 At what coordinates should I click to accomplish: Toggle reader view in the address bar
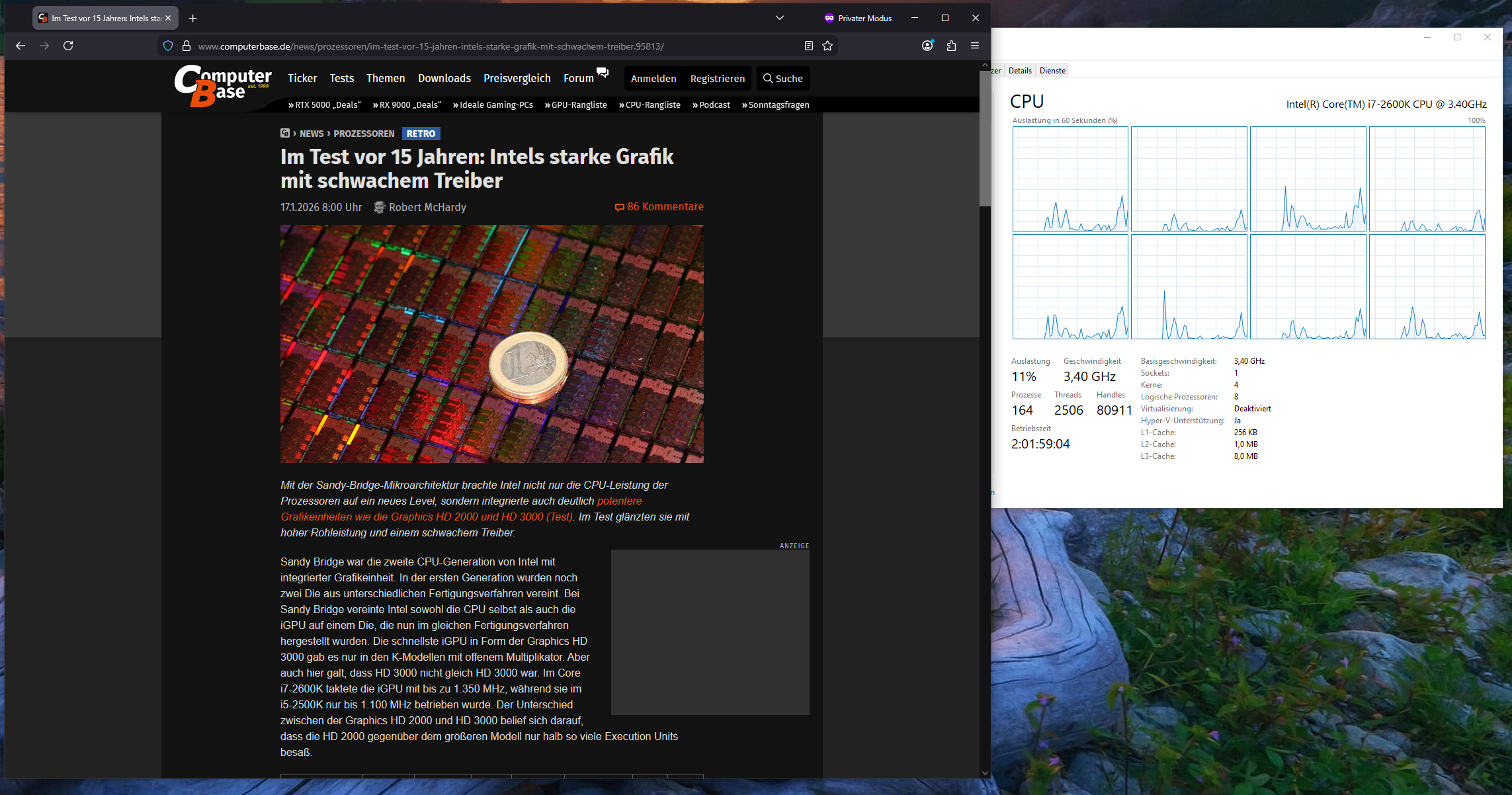click(x=808, y=46)
